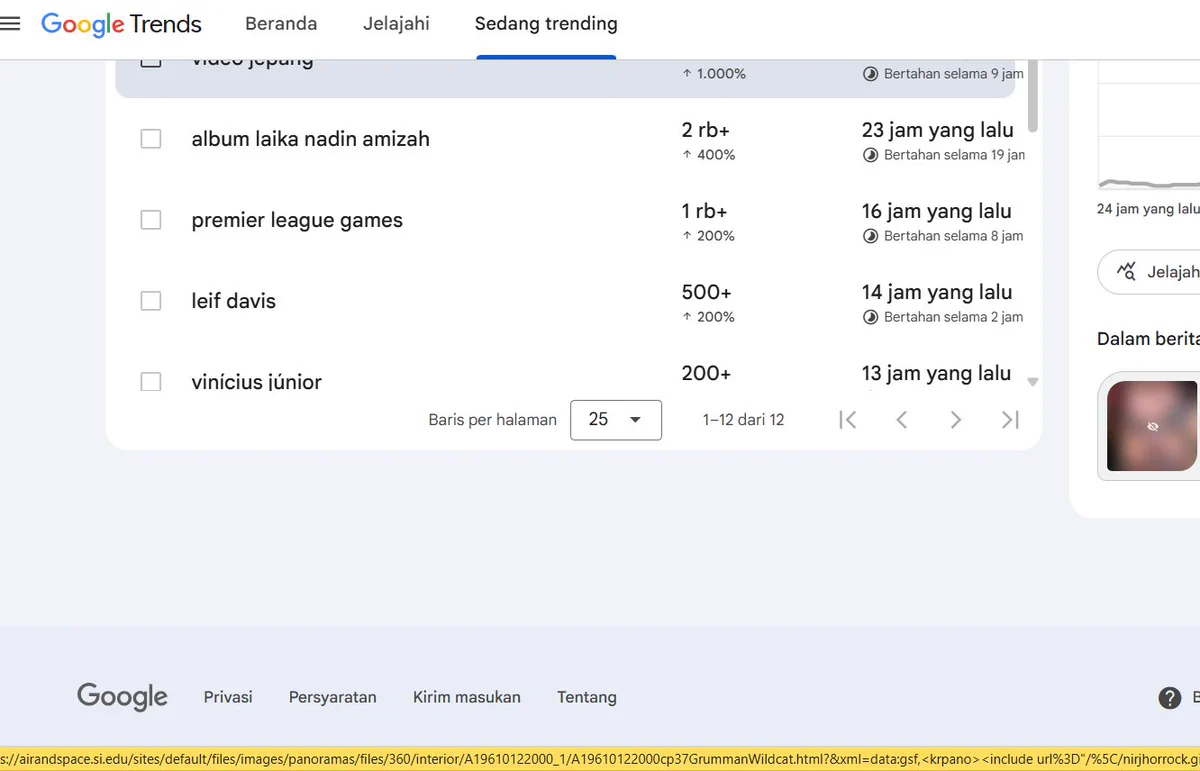1200x771 pixels.
Task: Click the 14 jam yang lalu text
Action: (x=937, y=292)
